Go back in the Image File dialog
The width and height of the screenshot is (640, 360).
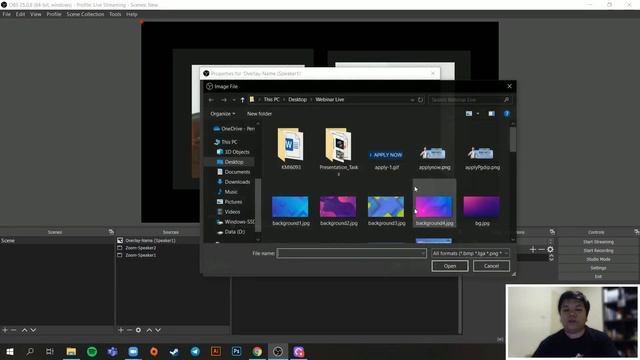211,100
